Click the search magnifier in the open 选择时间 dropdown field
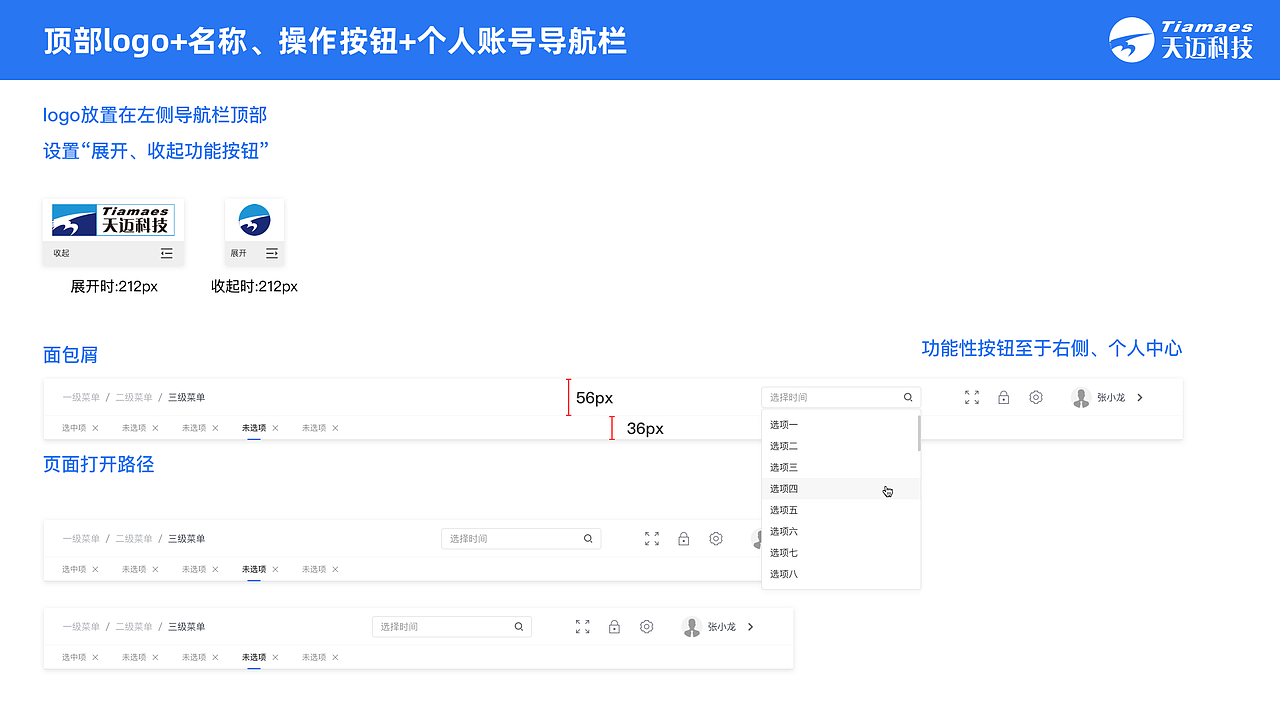The image size is (1280, 720). coord(908,397)
